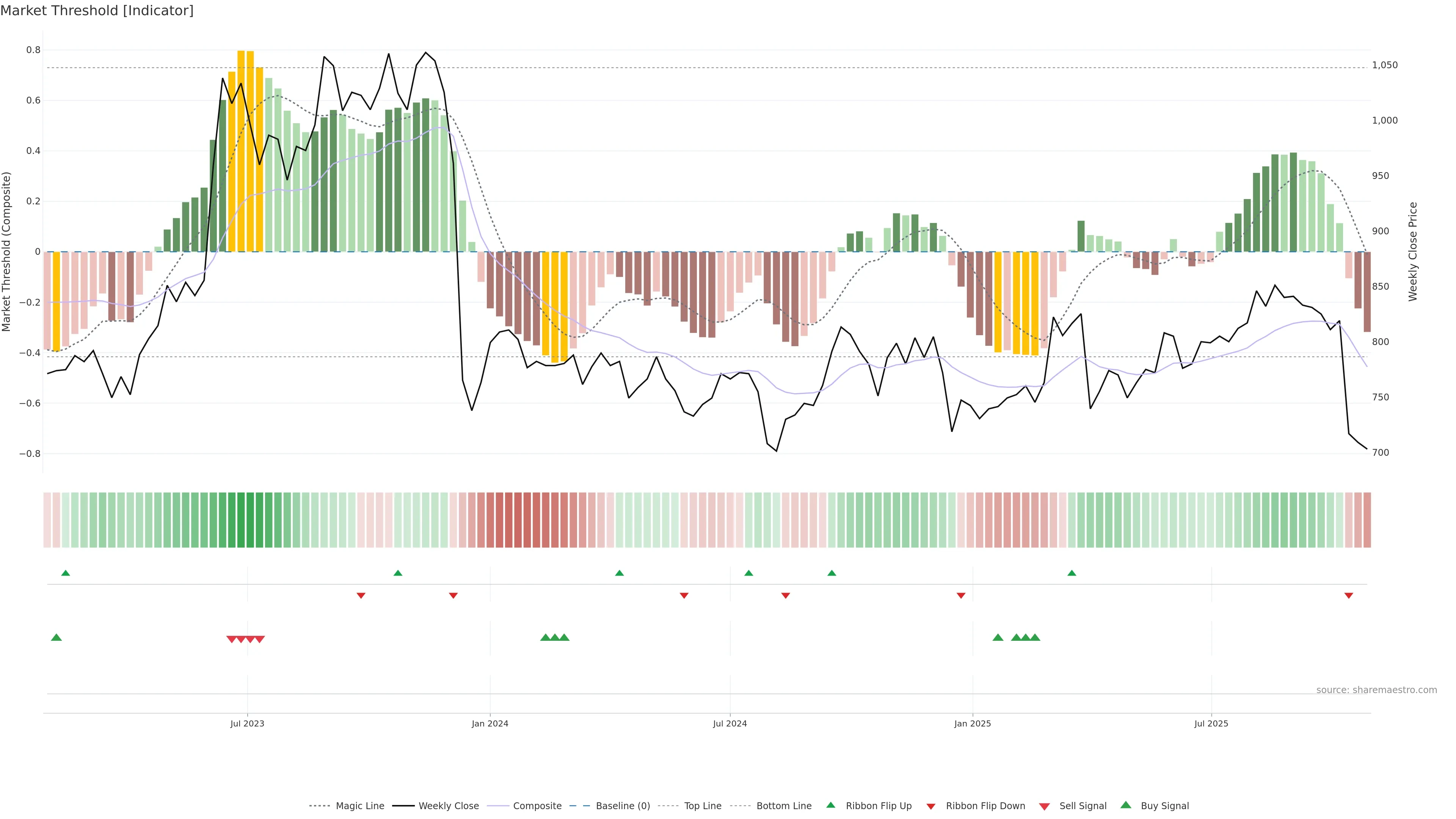Click the Jul 2023 x-axis label
Screen dimensions: 1456x819
(247, 723)
